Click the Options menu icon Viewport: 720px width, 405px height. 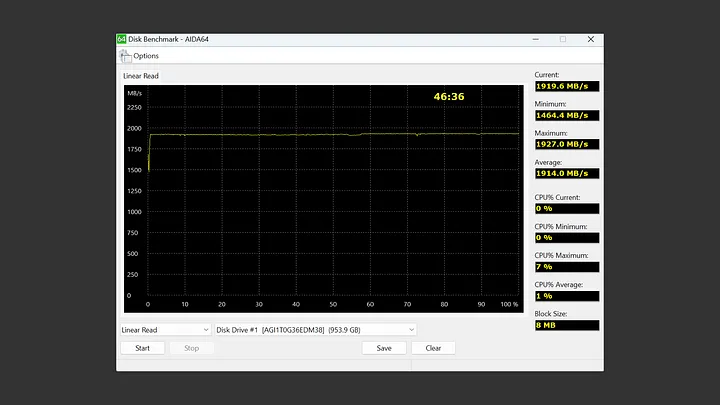125,56
